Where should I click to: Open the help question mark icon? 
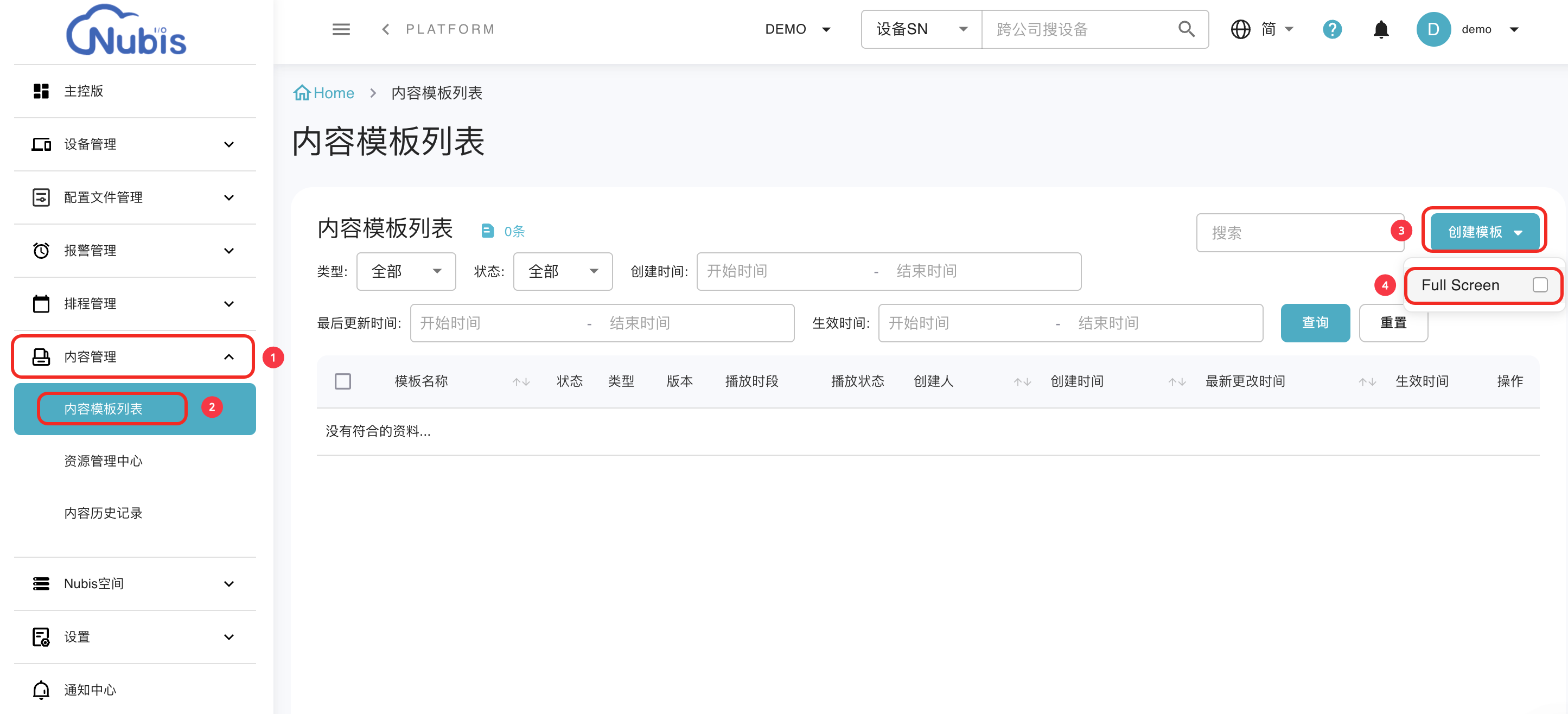tap(1332, 29)
